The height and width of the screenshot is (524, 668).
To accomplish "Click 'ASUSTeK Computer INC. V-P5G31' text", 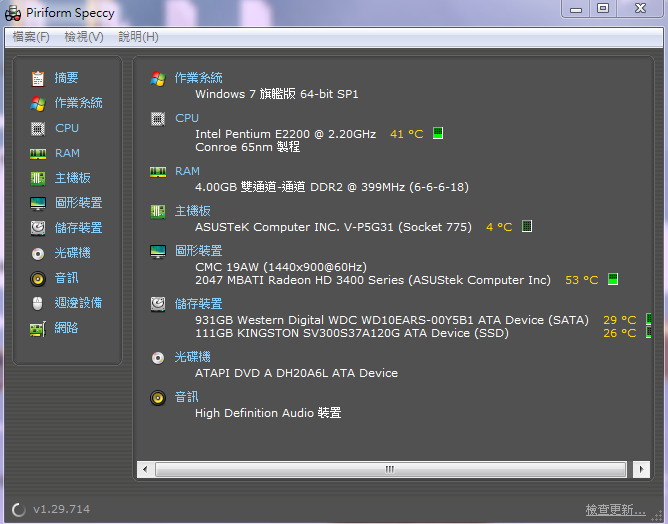I will [x=294, y=227].
